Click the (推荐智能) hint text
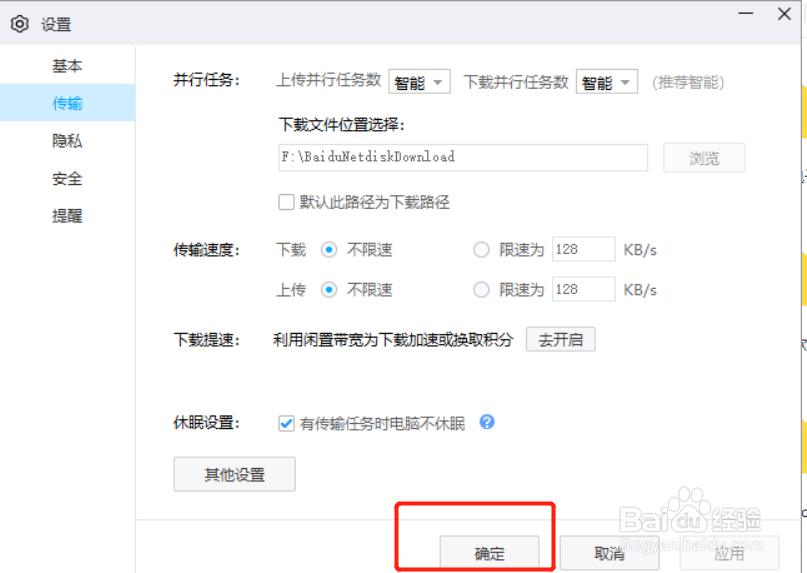The height and width of the screenshot is (573, 807). 688,82
